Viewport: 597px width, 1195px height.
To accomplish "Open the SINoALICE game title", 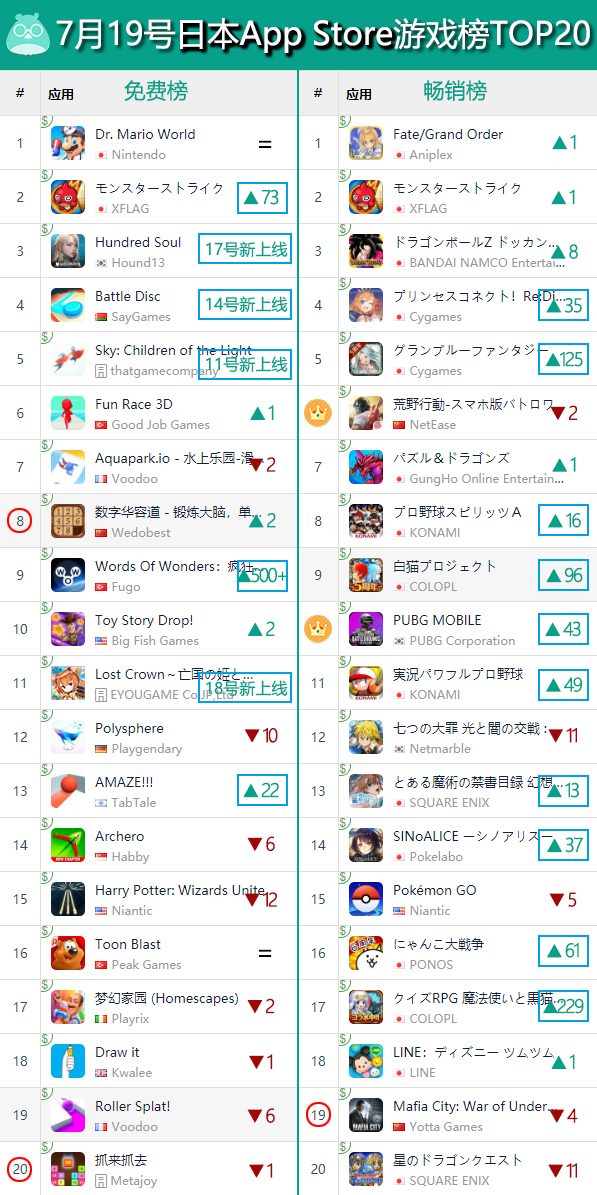I will [473, 837].
